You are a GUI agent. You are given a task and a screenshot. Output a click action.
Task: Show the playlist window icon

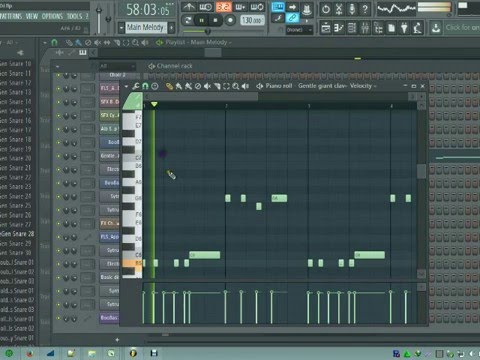326,28
